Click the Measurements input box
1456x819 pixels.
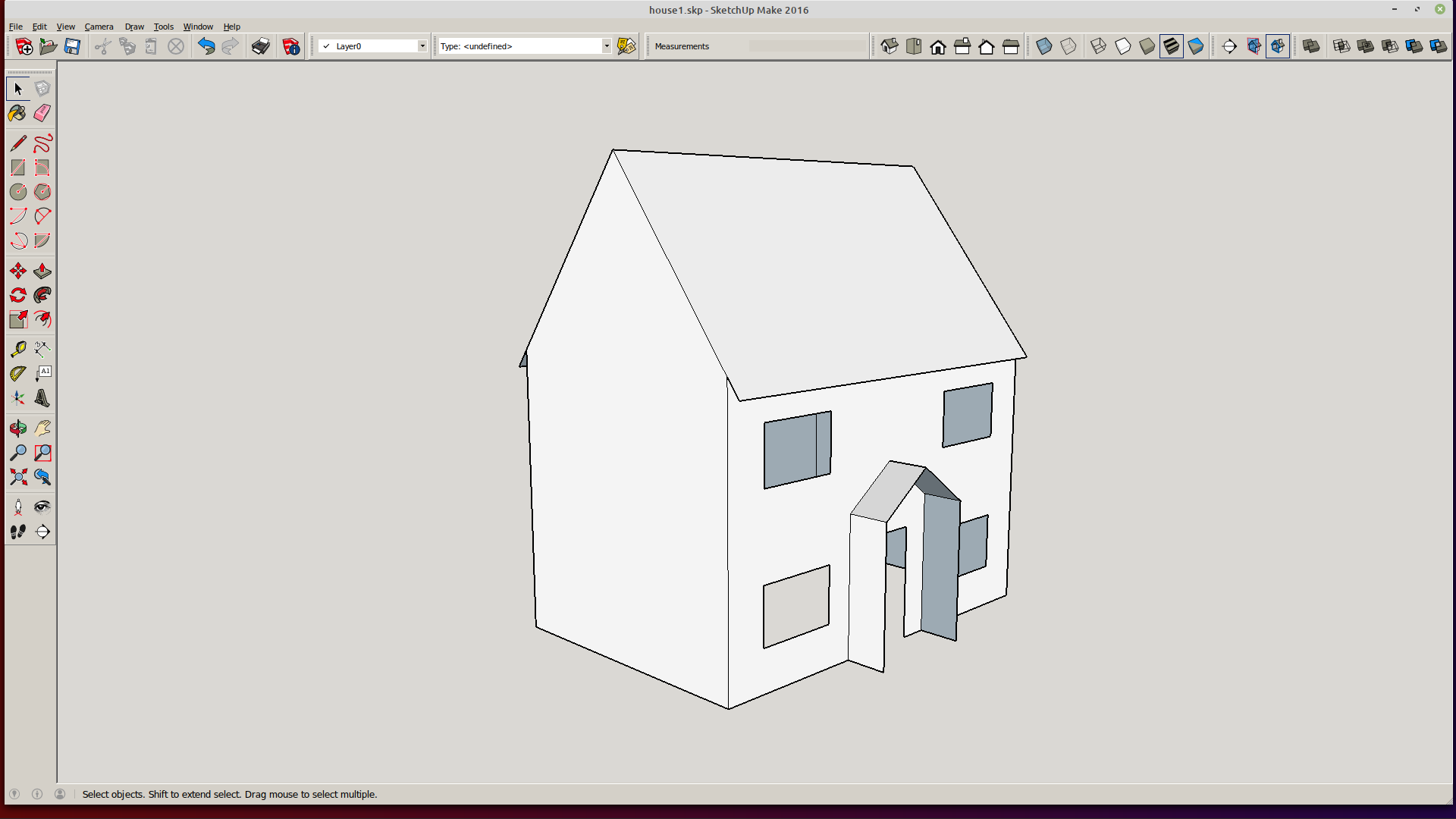808,46
